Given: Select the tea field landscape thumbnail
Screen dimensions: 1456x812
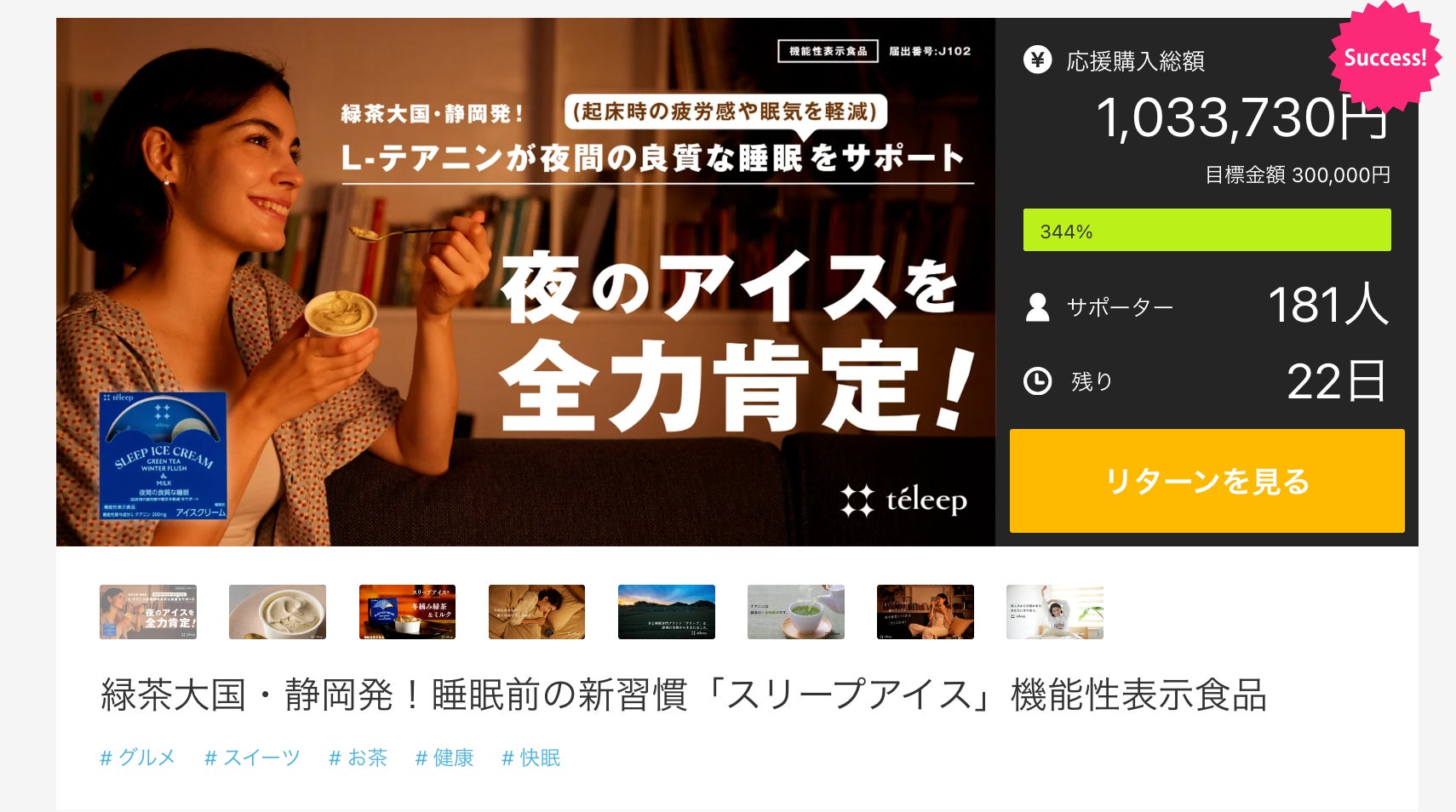Looking at the screenshot, I should pyautogui.click(x=666, y=611).
